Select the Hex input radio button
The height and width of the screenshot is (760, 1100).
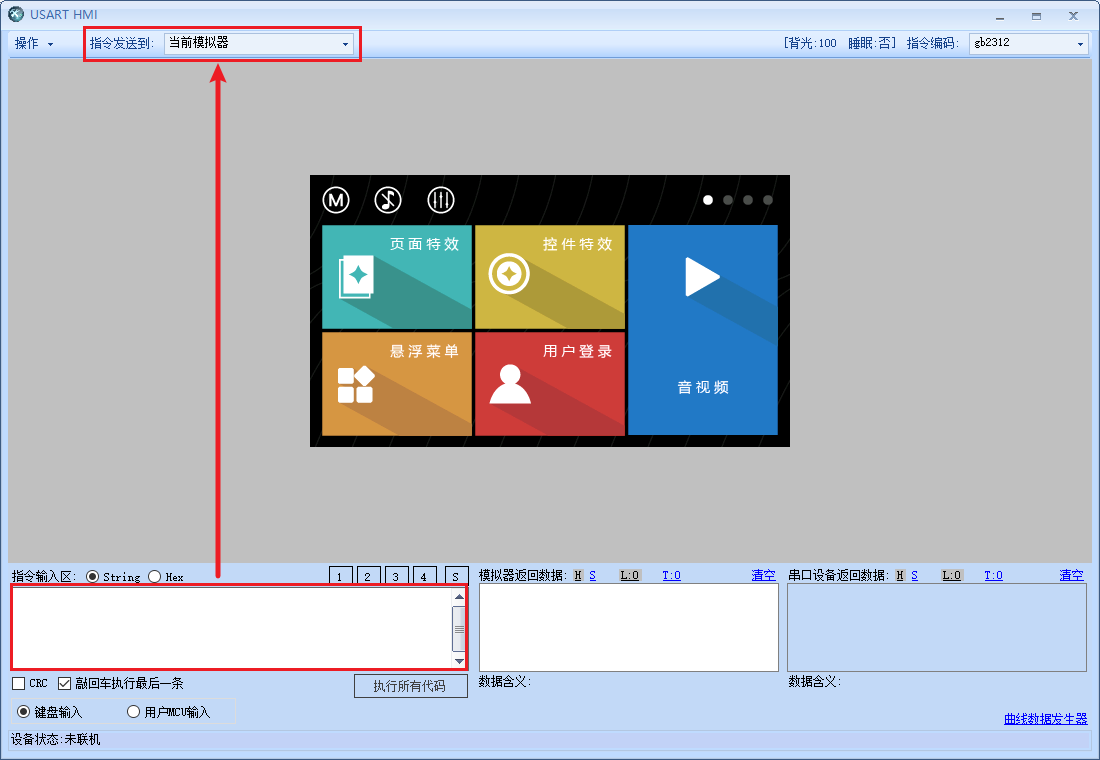pos(153,576)
